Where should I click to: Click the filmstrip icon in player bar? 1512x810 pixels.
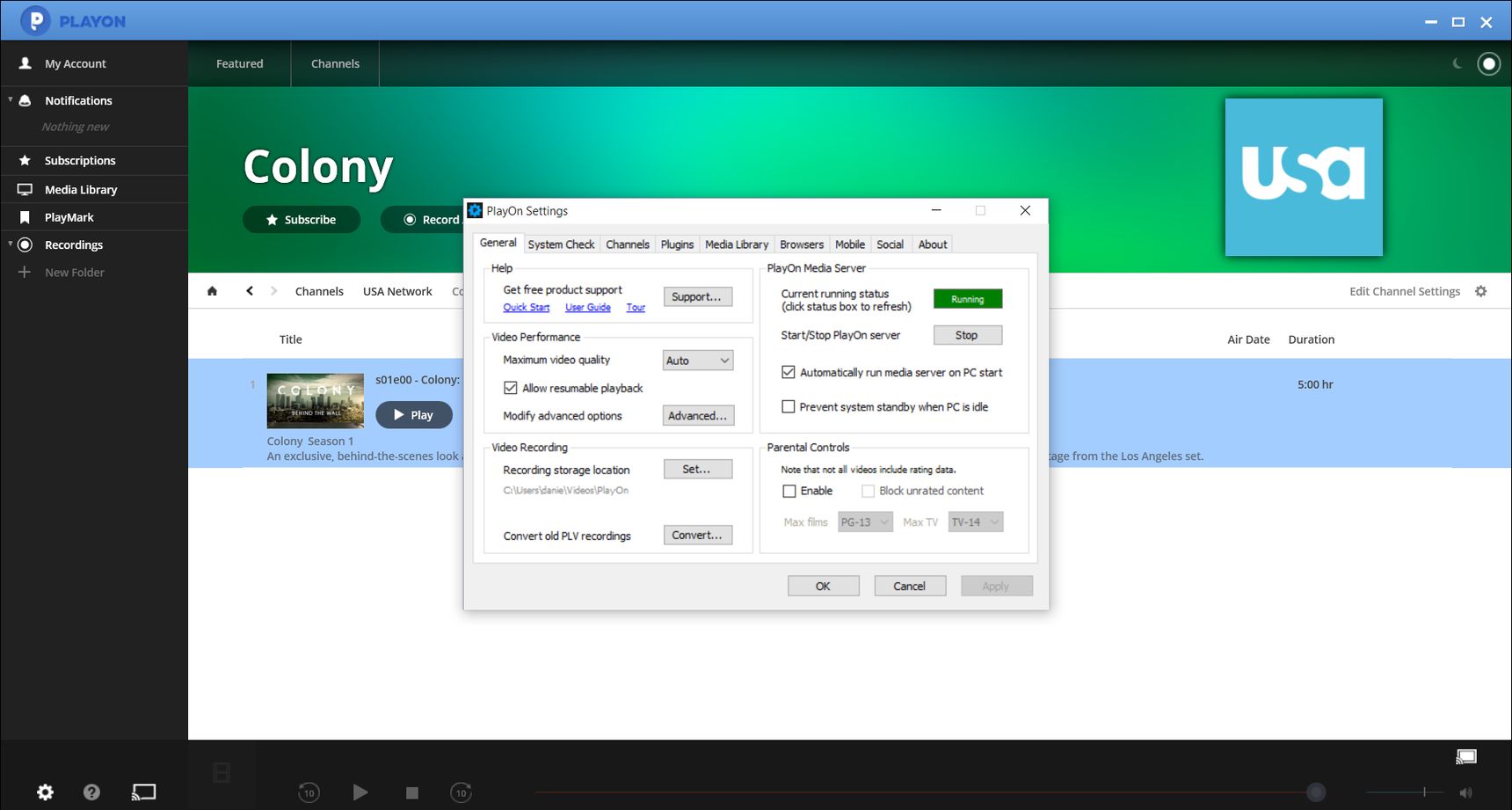[222, 773]
